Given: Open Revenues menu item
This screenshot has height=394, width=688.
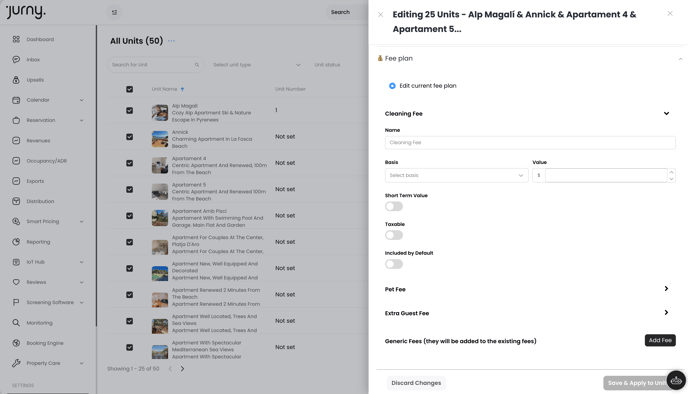Looking at the screenshot, I should (x=38, y=140).
